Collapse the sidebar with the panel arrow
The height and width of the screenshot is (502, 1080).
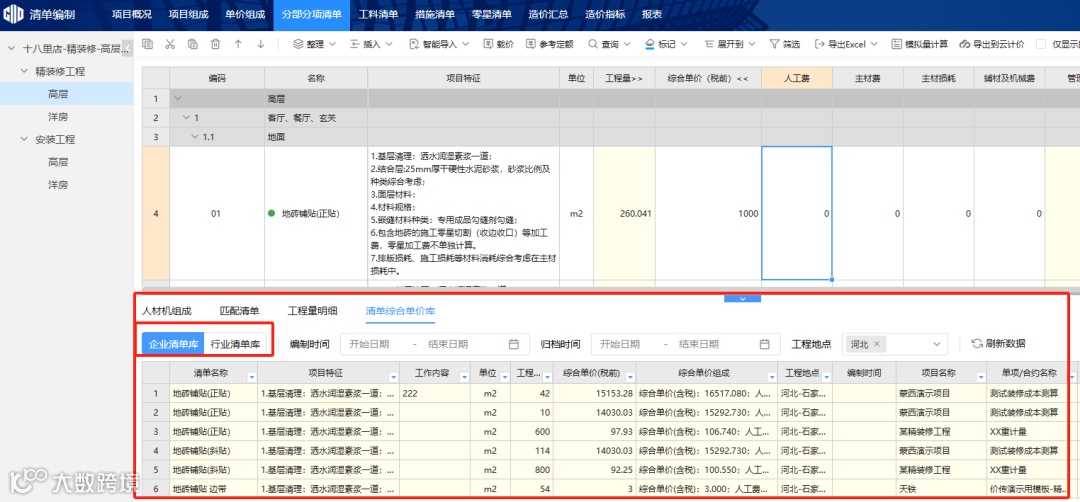point(127,48)
